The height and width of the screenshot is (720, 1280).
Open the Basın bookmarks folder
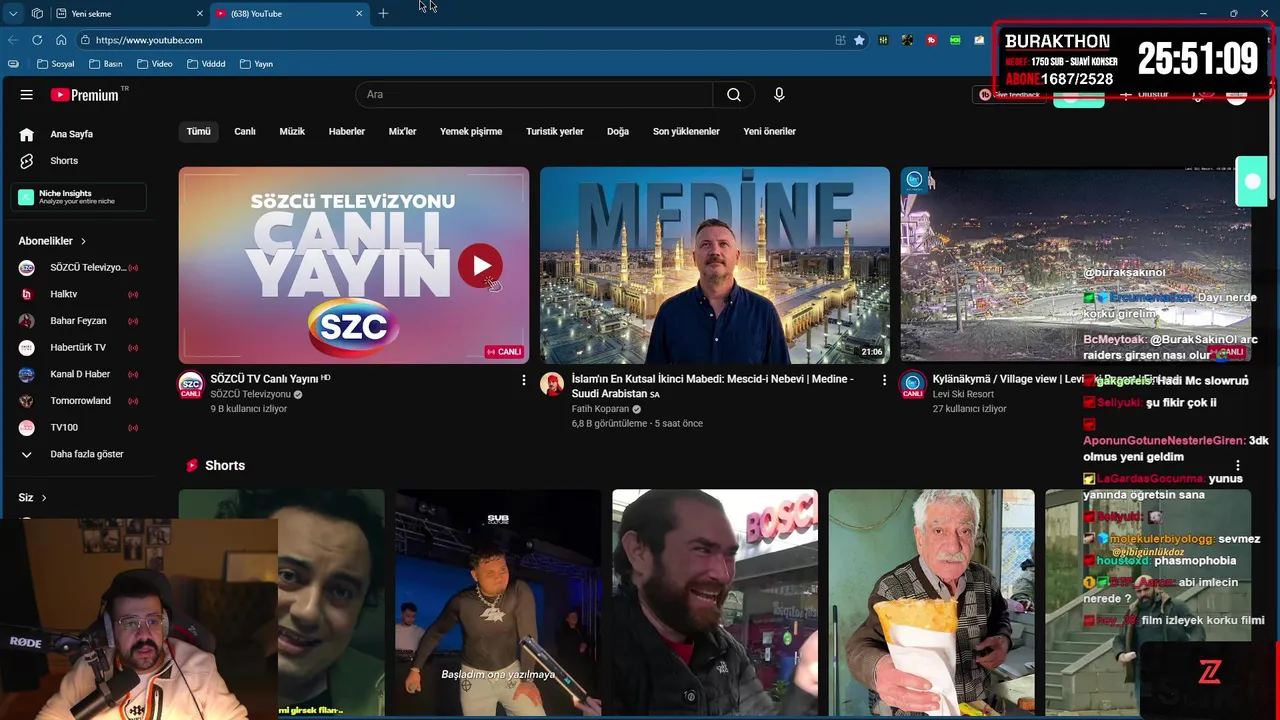coord(106,64)
